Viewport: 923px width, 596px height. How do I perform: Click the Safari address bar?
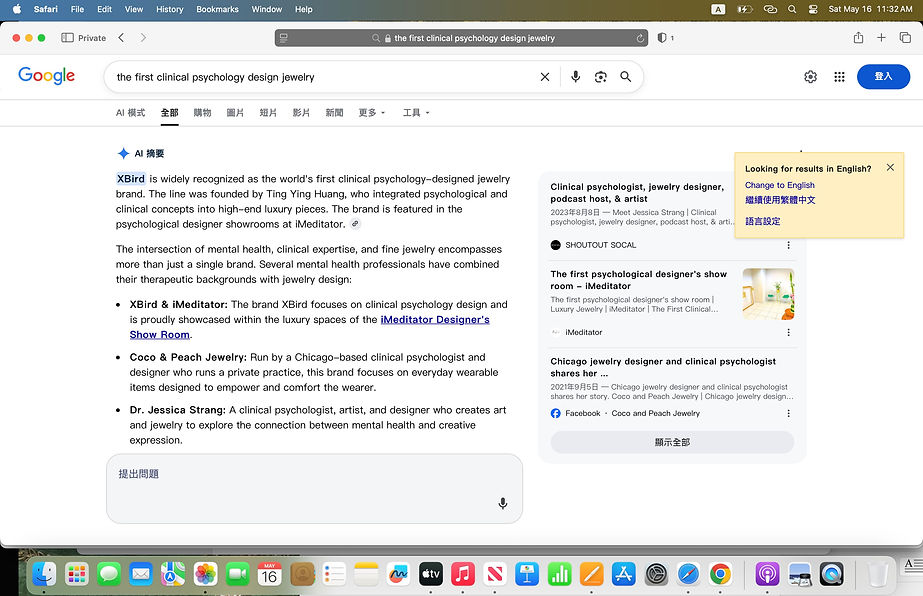(462, 38)
